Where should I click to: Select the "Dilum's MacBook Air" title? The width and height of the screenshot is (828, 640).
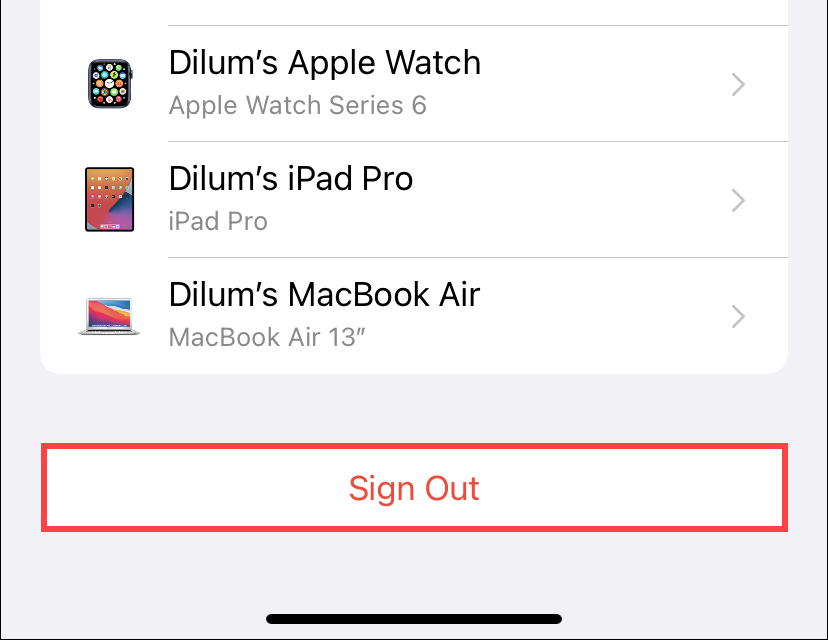pos(324,295)
